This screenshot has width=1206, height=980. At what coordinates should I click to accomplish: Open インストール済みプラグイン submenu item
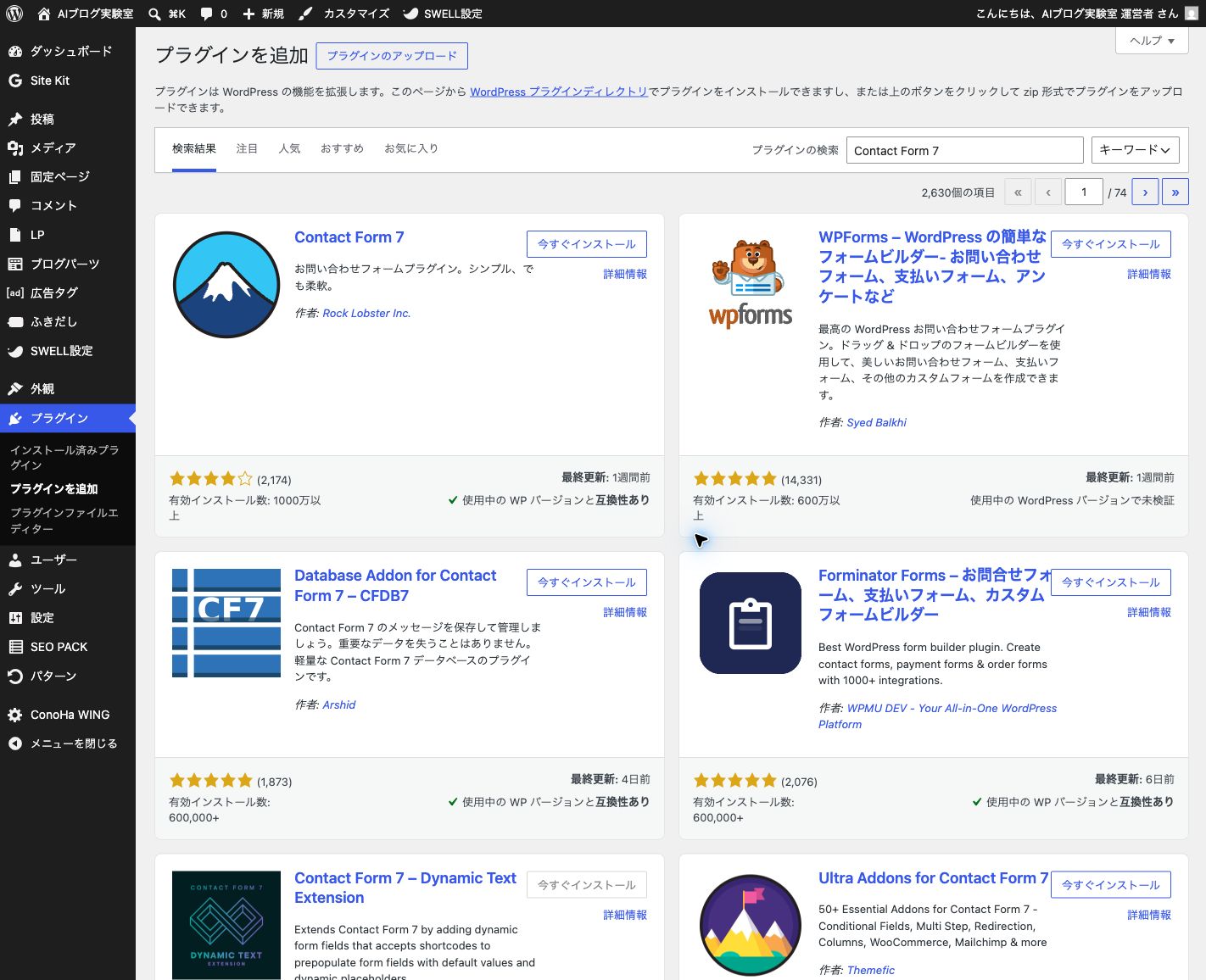tap(68, 457)
